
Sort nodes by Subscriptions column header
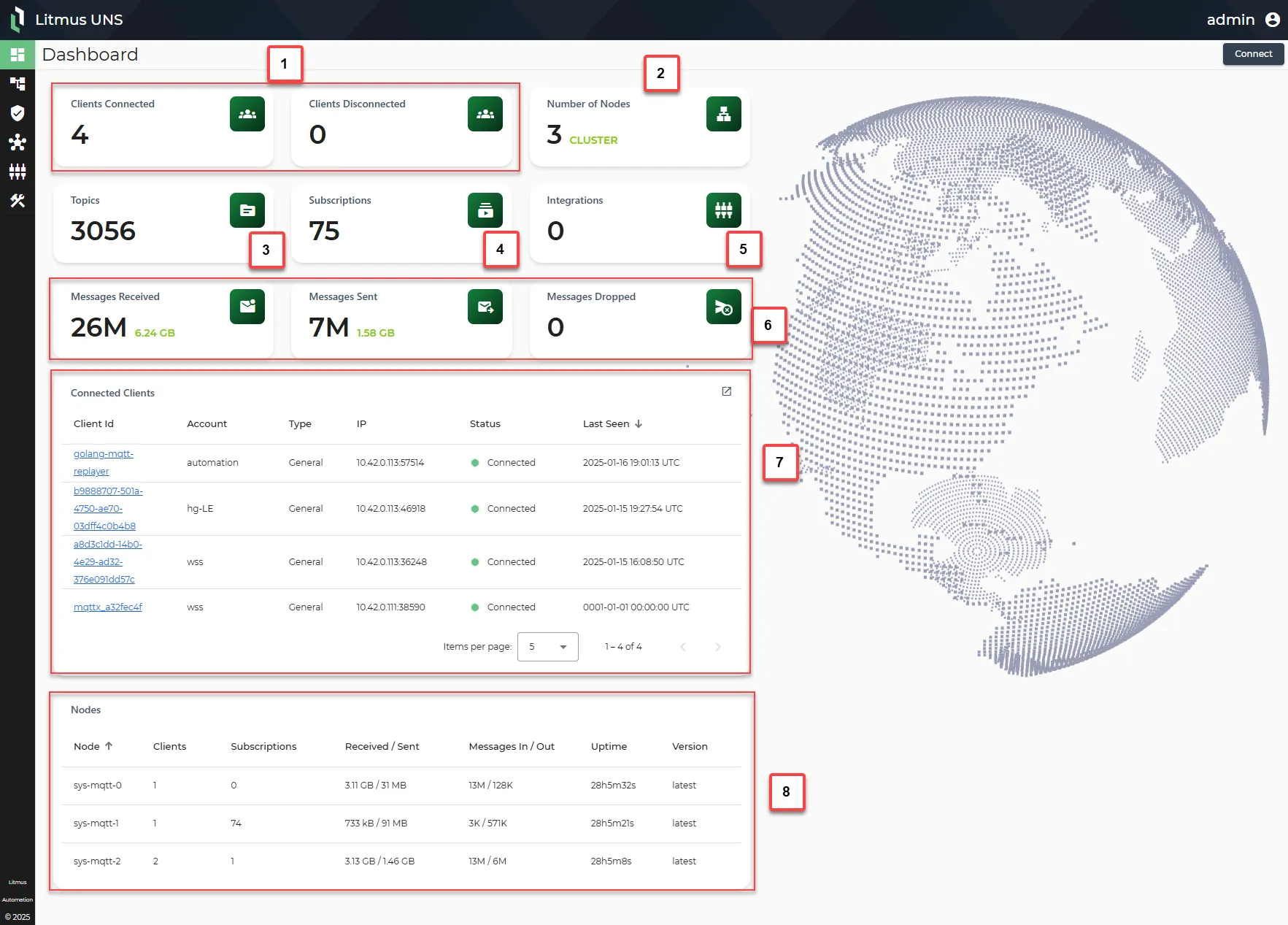tap(263, 746)
